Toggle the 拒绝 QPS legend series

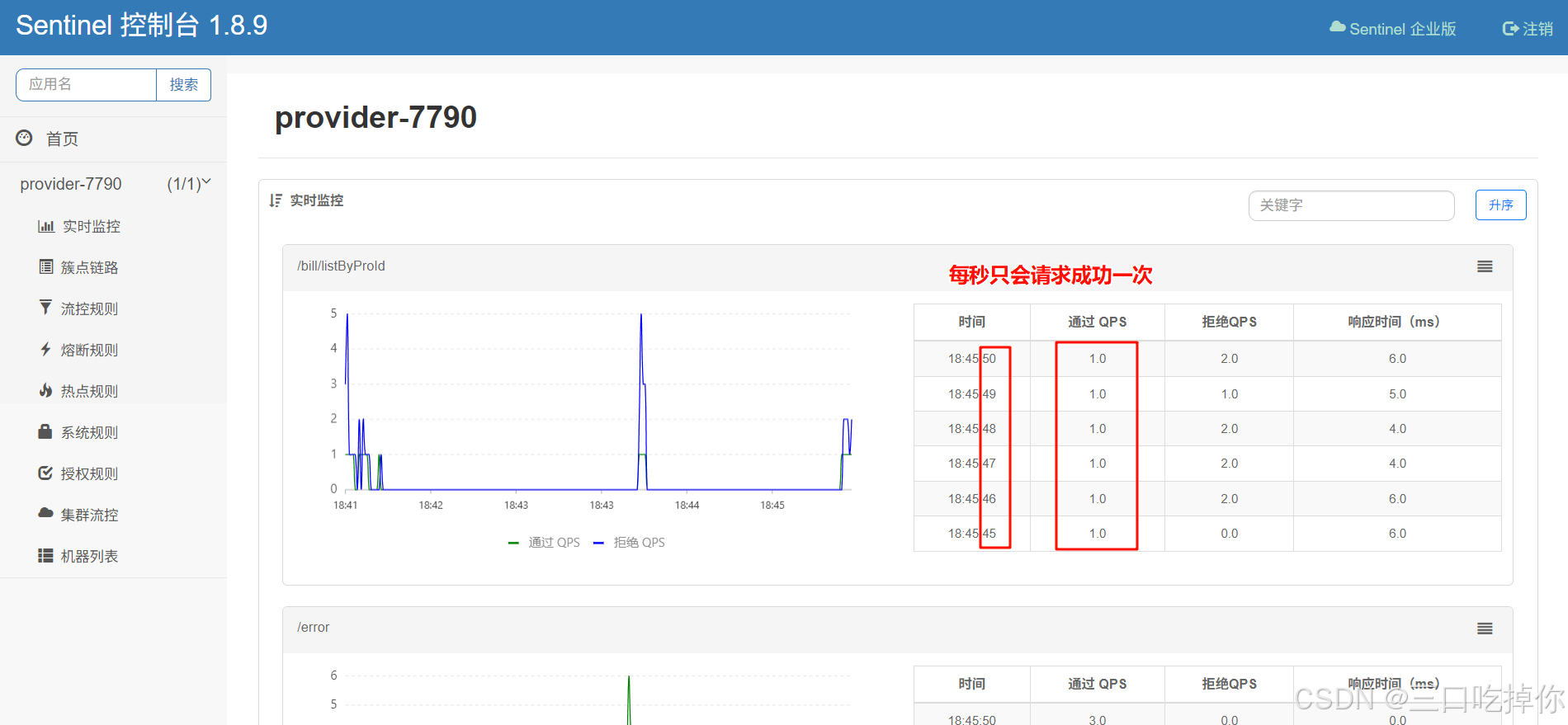(629, 542)
